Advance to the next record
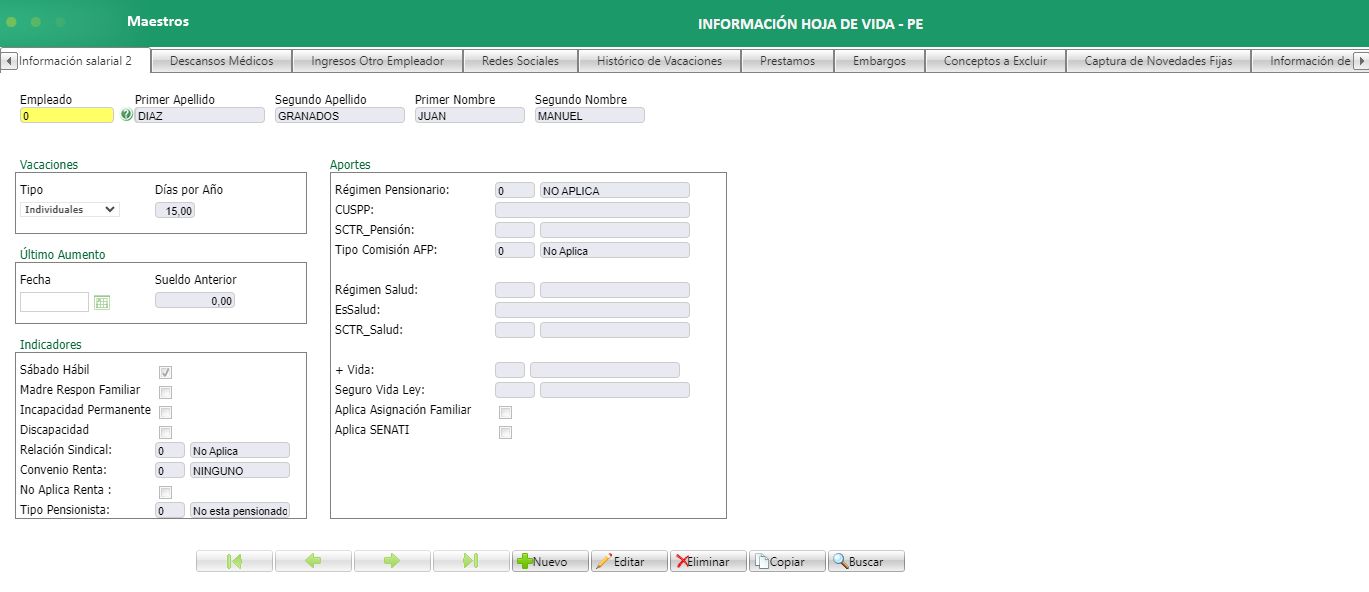Screen dimensions: 1369x592 tap(392, 560)
